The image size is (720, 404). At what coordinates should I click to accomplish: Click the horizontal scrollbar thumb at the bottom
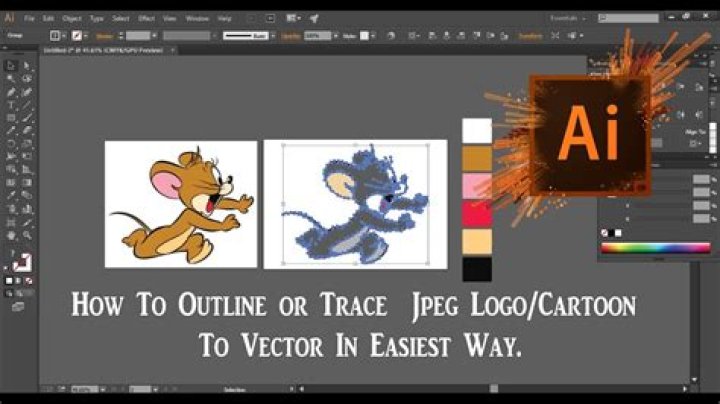tap(494, 389)
